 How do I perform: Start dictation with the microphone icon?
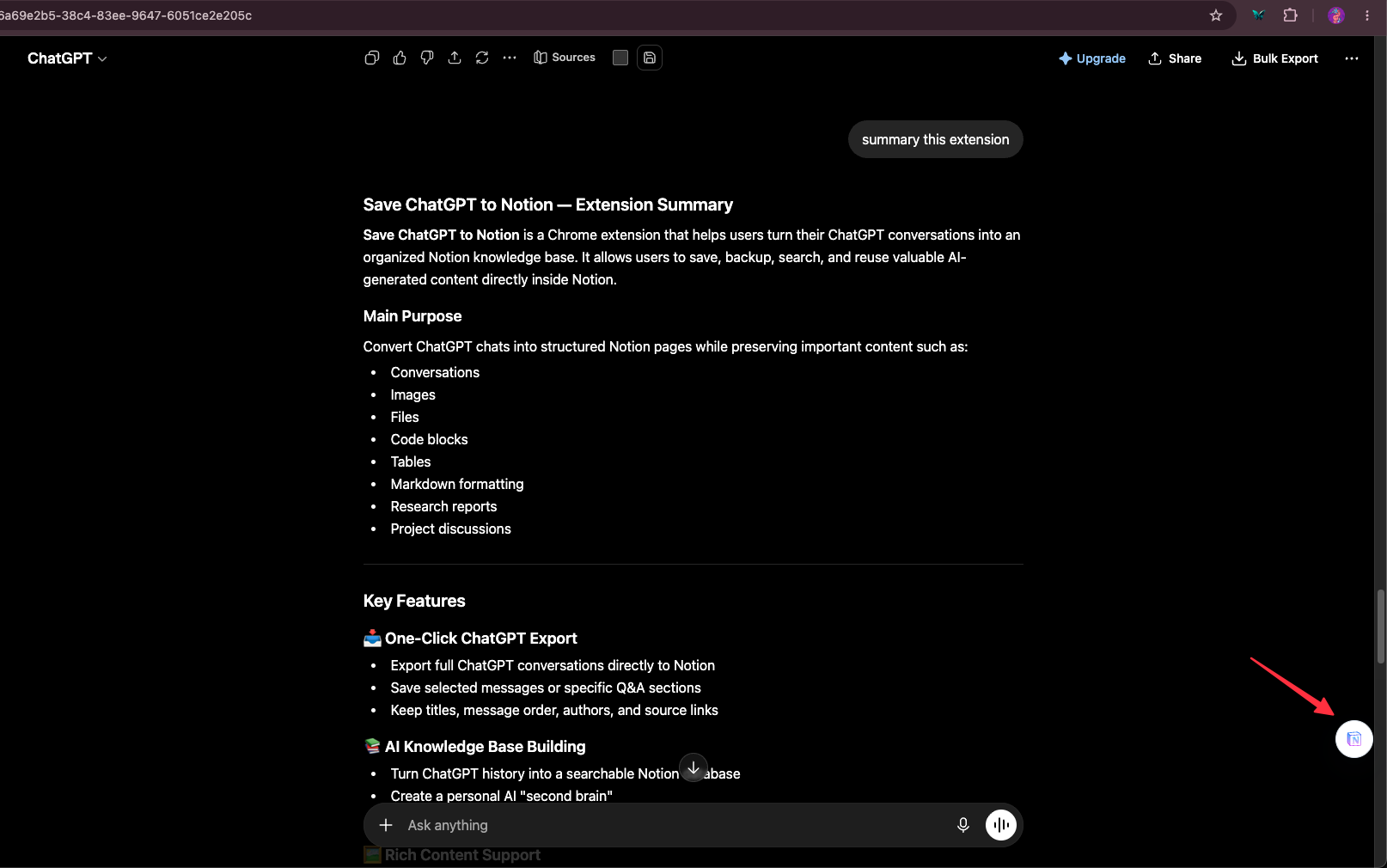(963, 825)
